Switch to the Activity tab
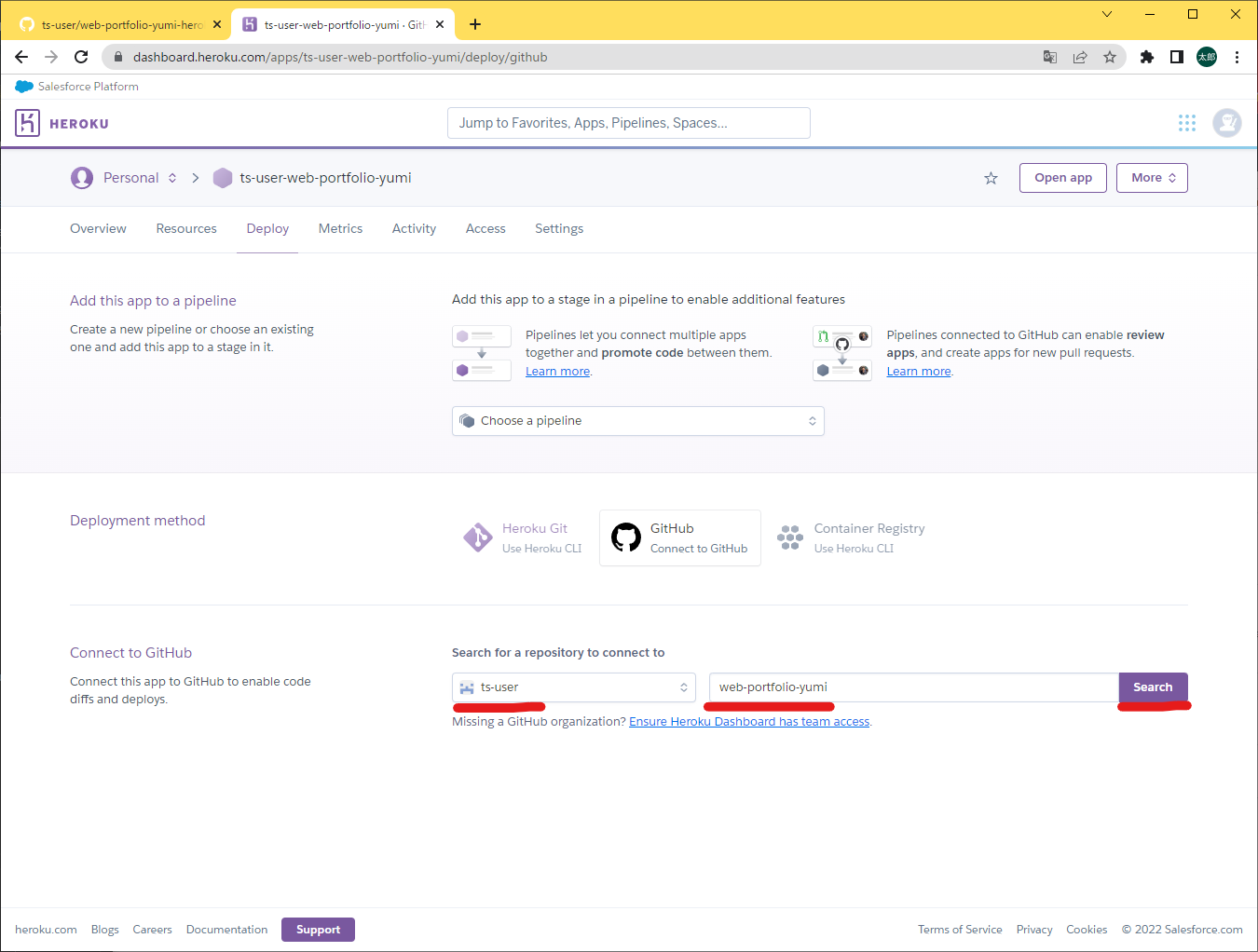The image size is (1258, 952). (414, 228)
